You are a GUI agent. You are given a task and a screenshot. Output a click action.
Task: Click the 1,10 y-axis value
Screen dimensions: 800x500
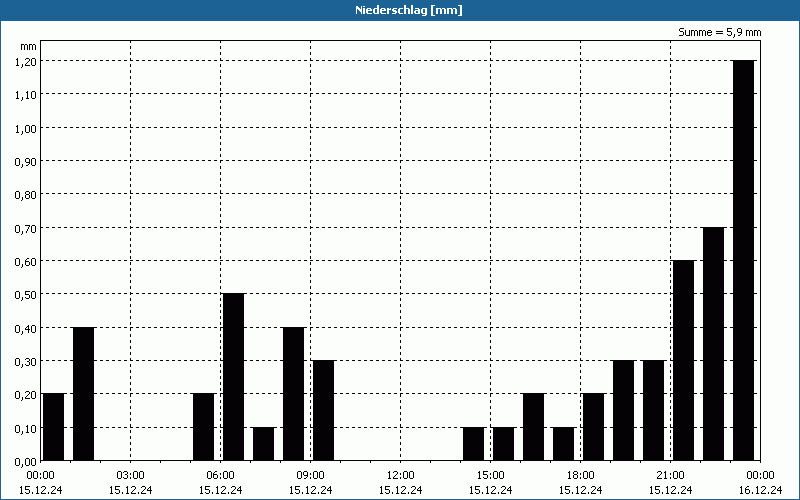click(x=25, y=94)
